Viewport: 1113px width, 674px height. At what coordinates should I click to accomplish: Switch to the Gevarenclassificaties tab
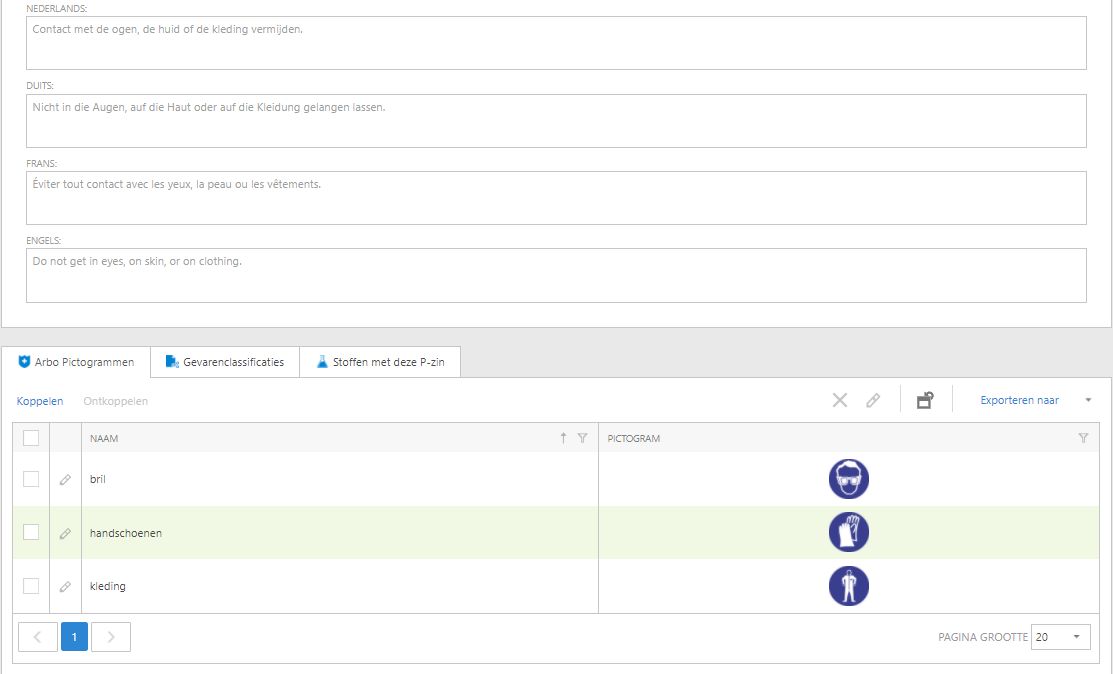pyautogui.click(x=225, y=362)
